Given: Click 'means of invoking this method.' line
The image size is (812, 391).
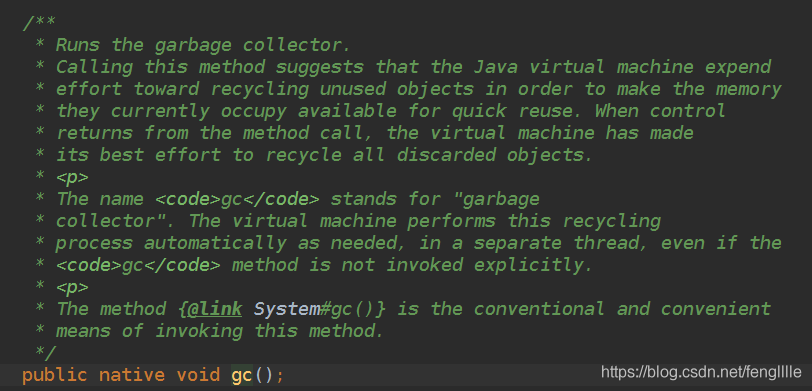Looking at the screenshot, I should point(220,331).
